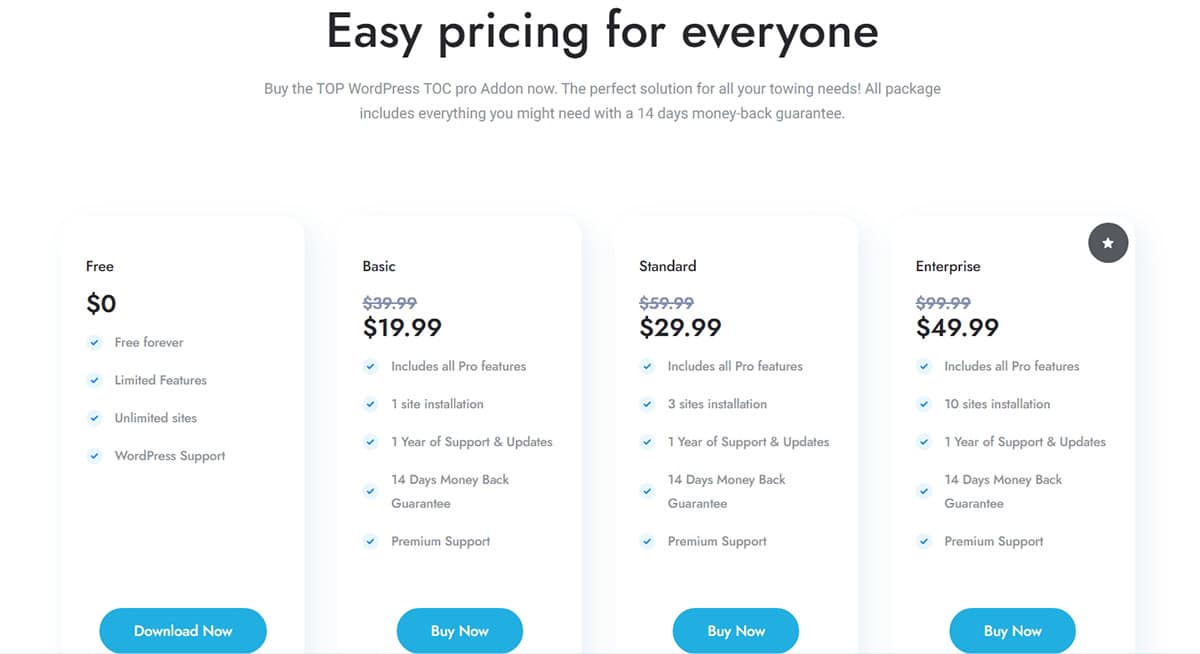Click the Easy pricing for everyone heading
This screenshot has height=654, width=1200.
[602, 31]
